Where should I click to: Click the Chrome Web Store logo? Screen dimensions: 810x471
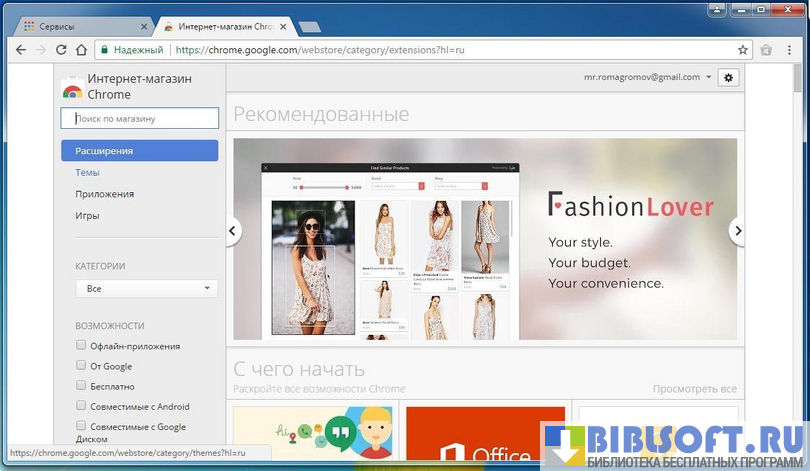[x=72, y=87]
